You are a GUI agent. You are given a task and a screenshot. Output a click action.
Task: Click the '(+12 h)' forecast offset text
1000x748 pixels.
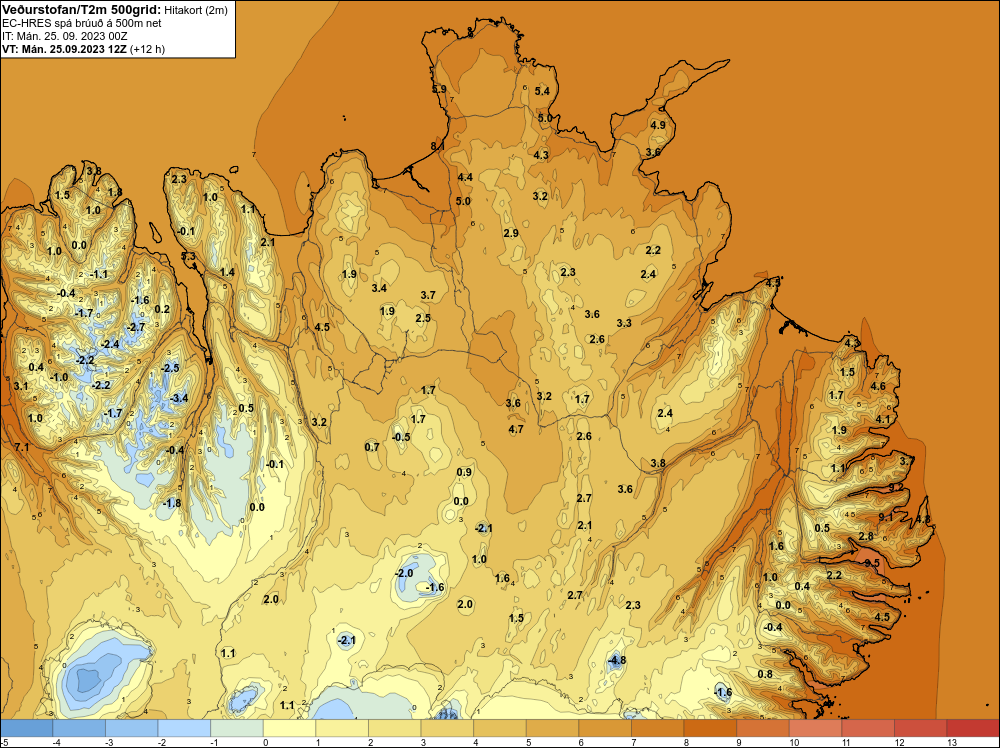(147, 49)
